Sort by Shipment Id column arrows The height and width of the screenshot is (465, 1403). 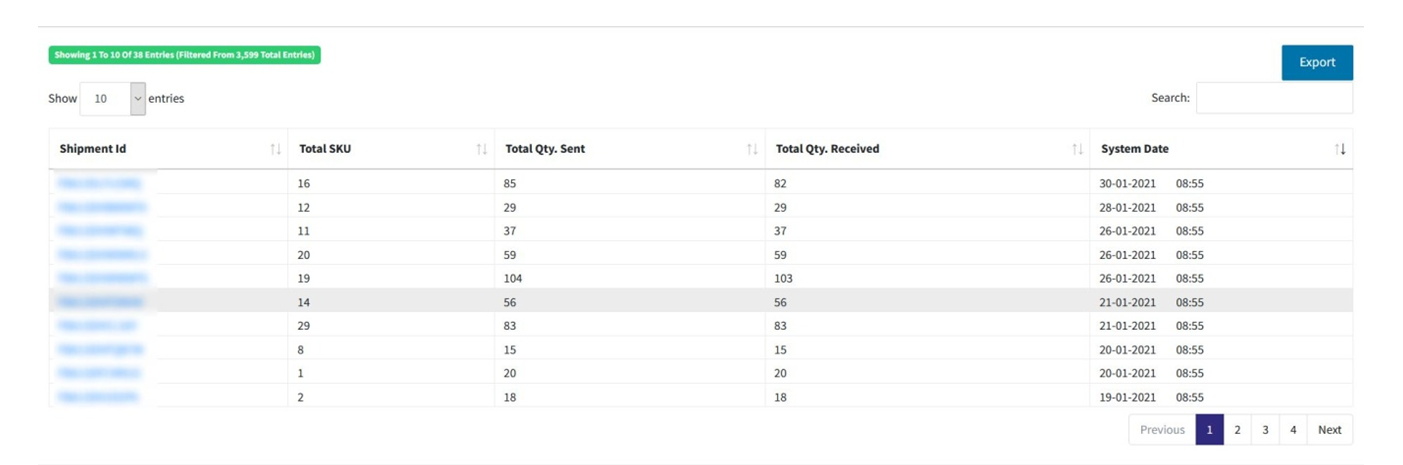pyautogui.click(x=275, y=149)
